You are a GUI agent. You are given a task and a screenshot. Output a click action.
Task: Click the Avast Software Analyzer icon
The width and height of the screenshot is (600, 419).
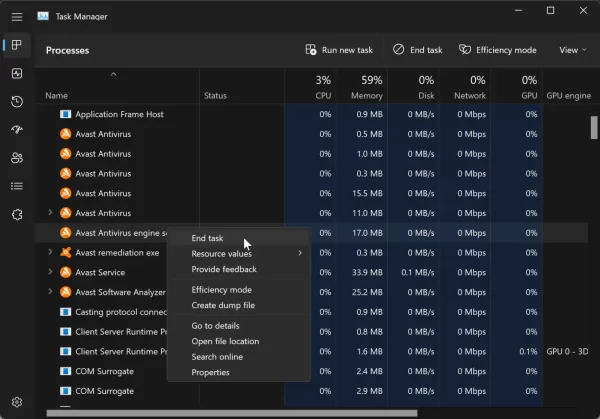click(65, 292)
